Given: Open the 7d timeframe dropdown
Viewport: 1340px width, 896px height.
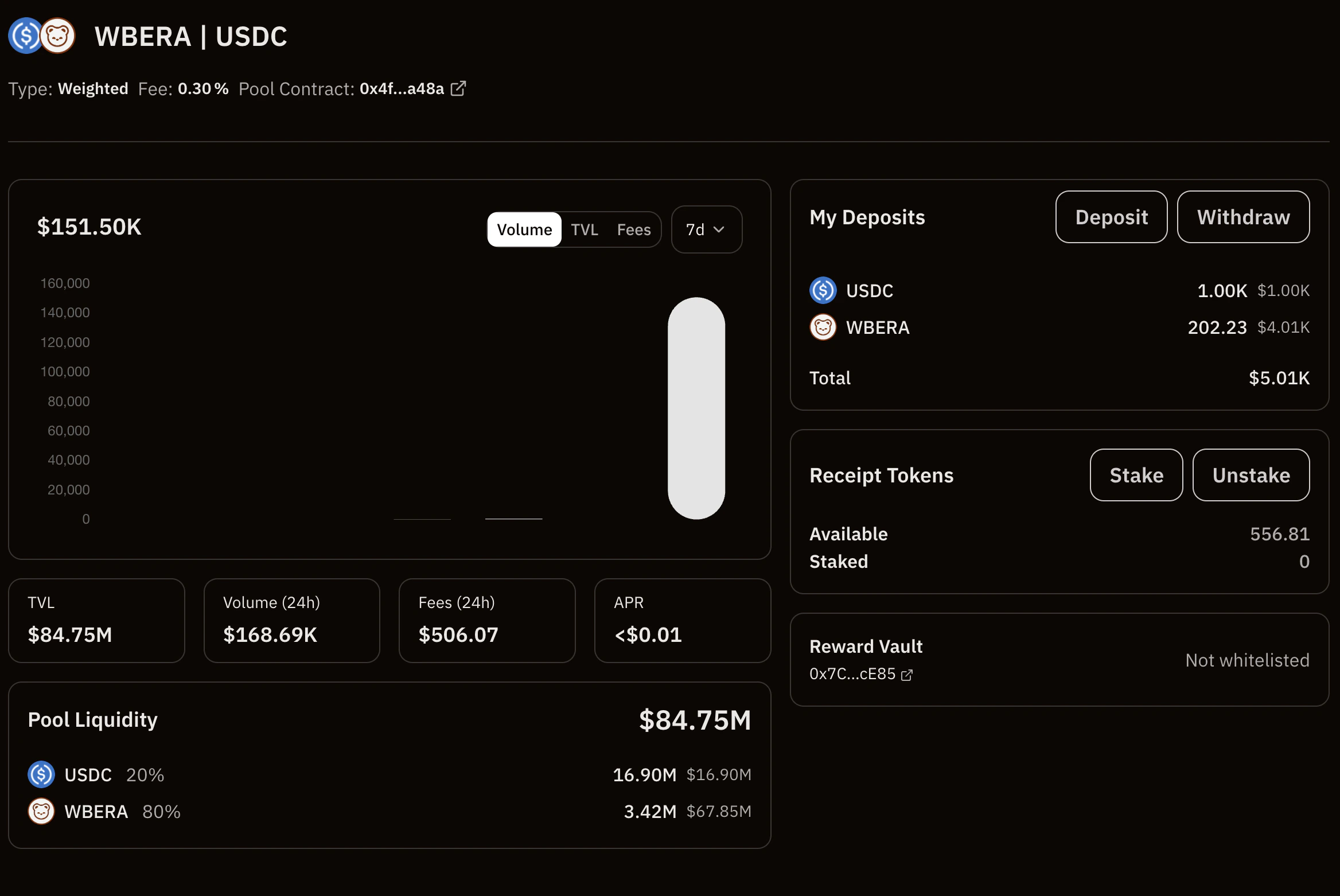Looking at the screenshot, I should point(706,229).
